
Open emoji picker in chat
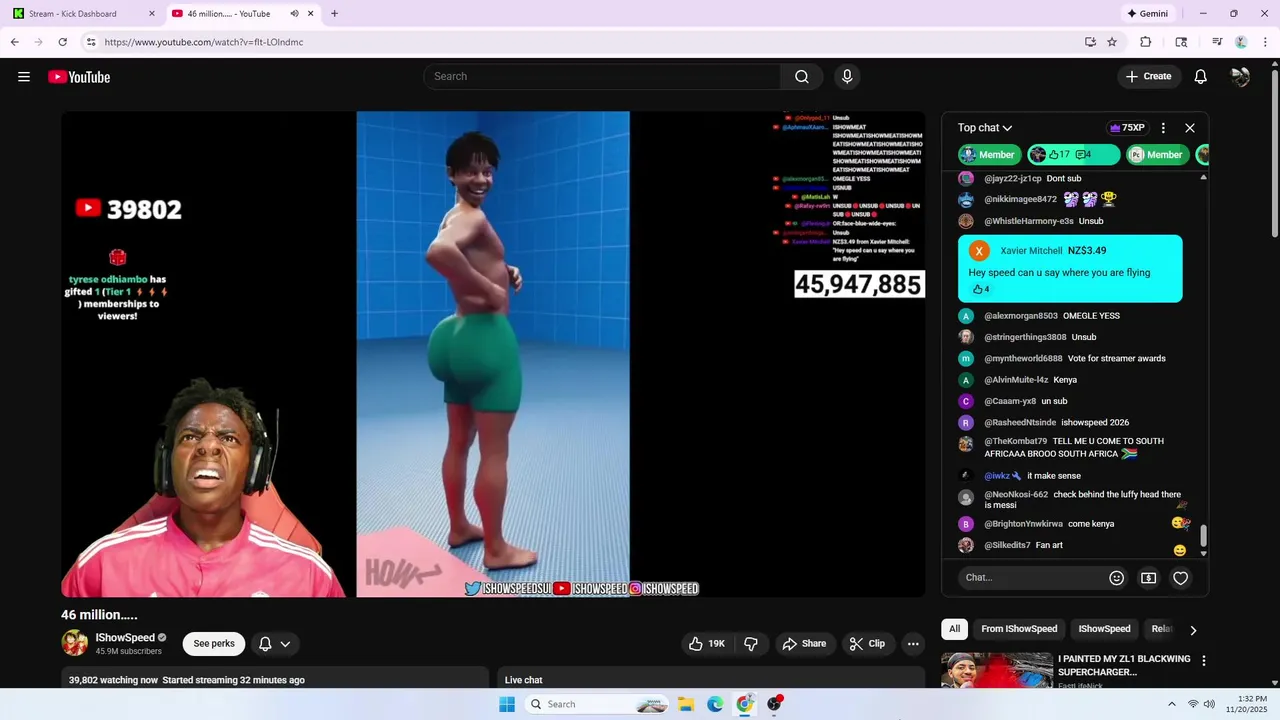(x=1117, y=578)
